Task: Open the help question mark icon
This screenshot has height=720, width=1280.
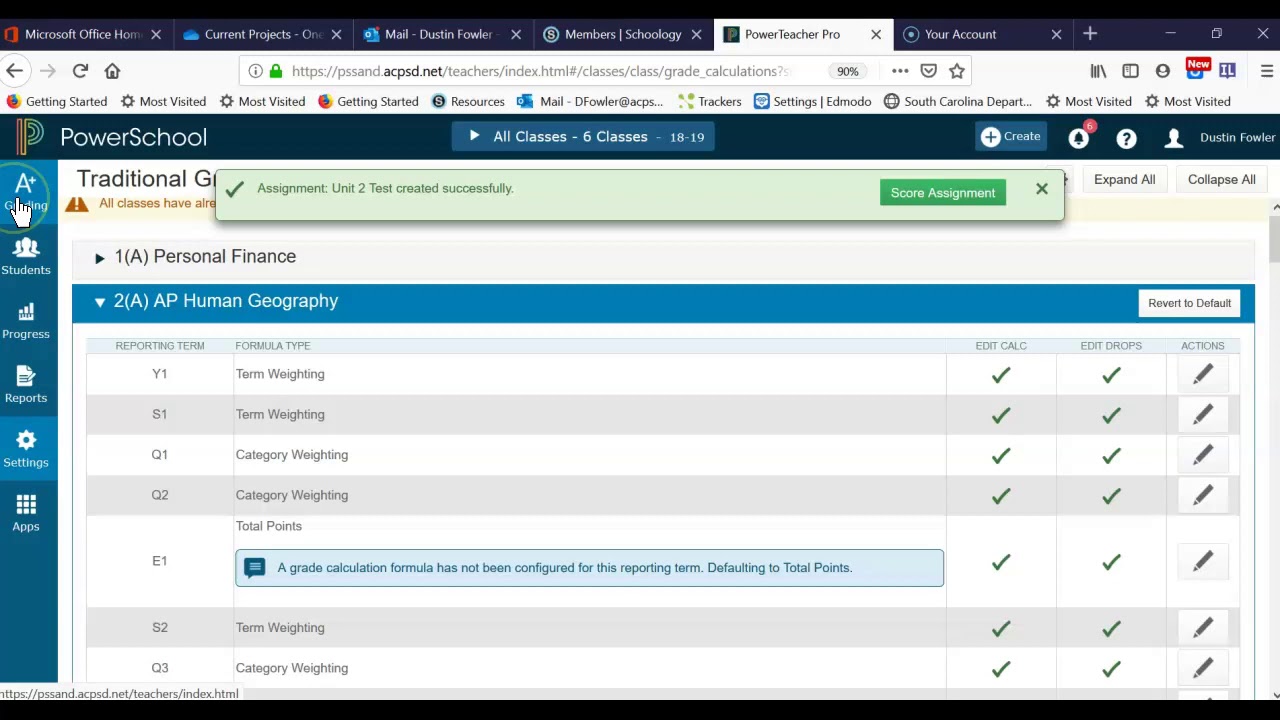Action: 1126,138
